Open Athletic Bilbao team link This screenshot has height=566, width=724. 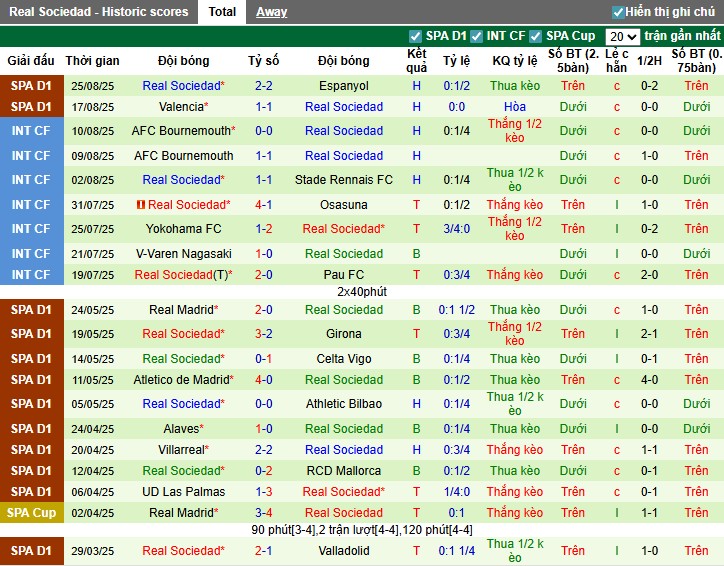tap(344, 404)
